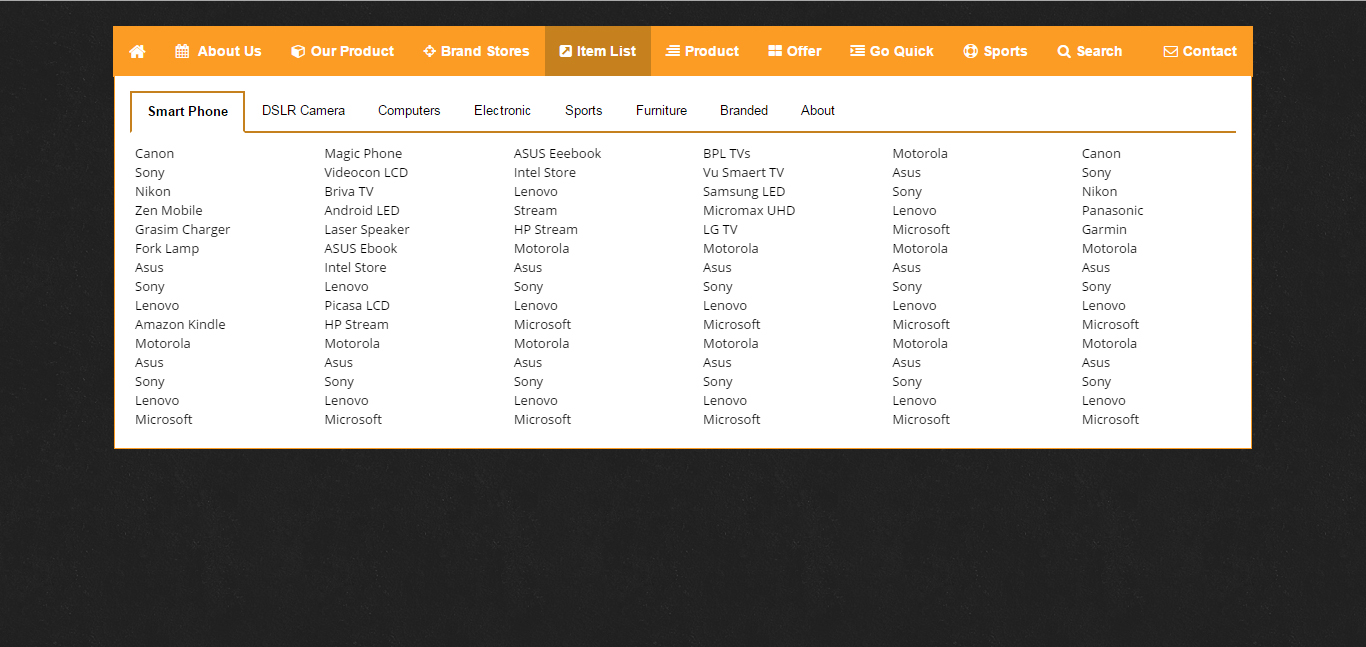Open the Panasonic link

pyautogui.click(x=1113, y=210)
